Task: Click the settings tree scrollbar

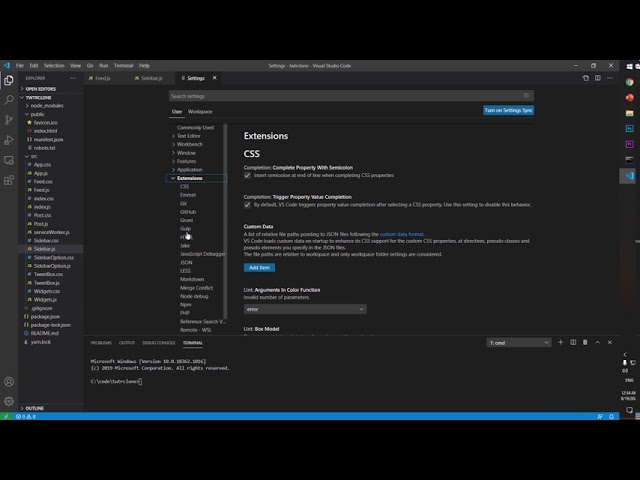Action: [x=225, y=220]
